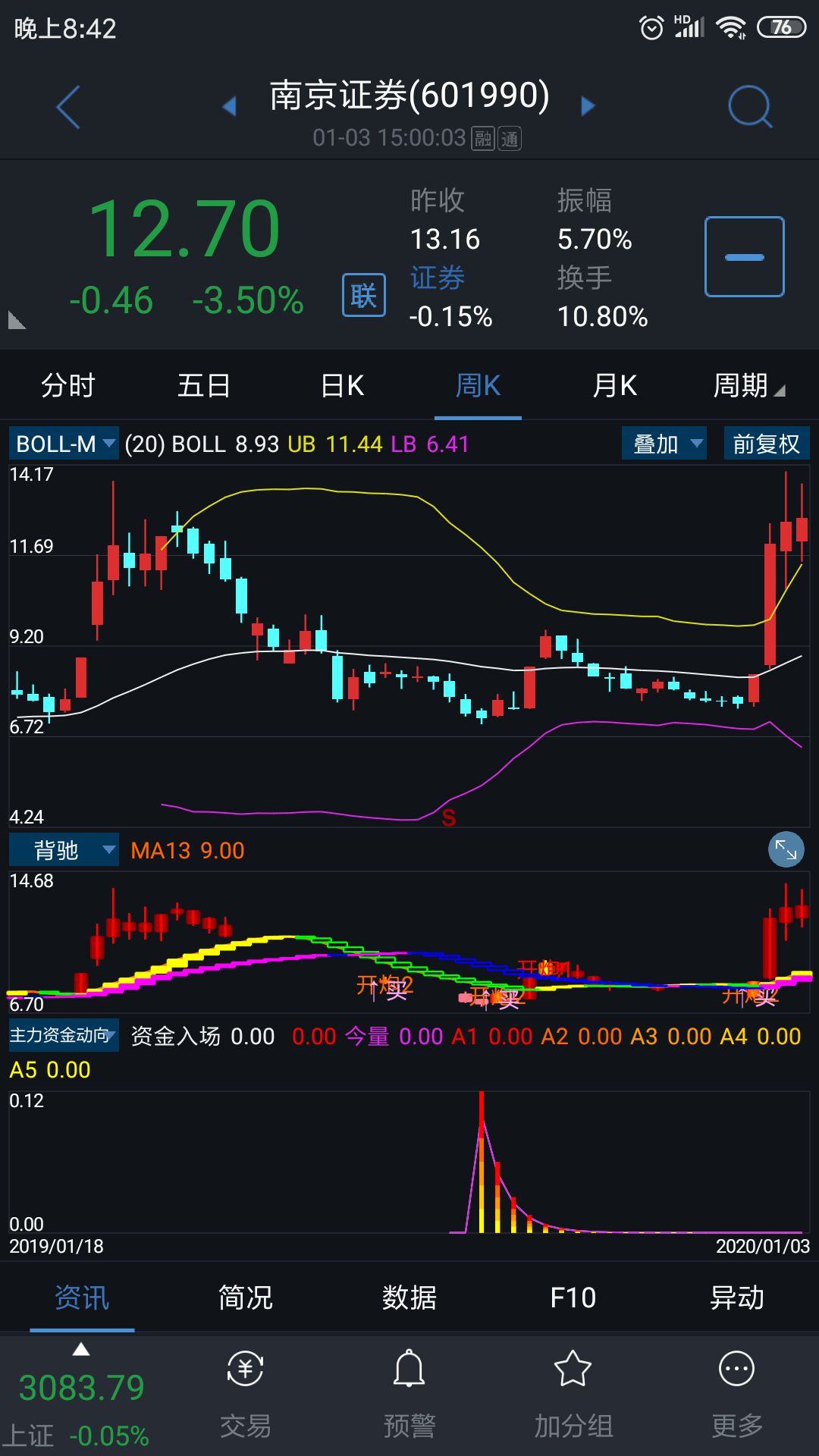Tap the 南京证券(601990) title
This screenshot has width=819, height=1456.
point(409,96)
